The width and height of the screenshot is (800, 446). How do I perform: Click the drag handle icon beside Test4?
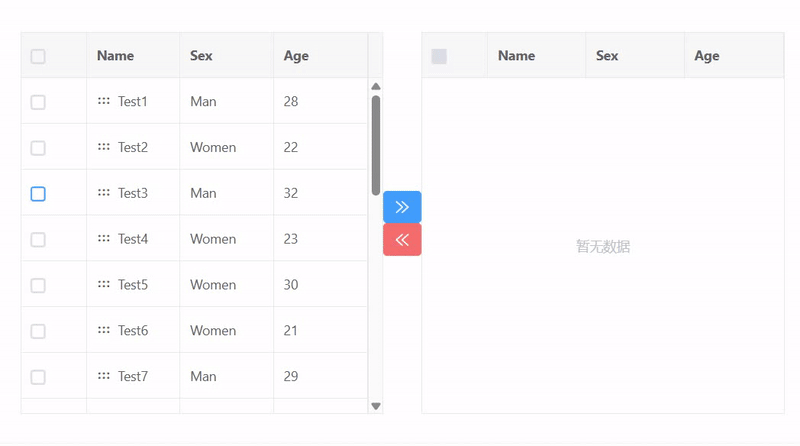(104, 239)
